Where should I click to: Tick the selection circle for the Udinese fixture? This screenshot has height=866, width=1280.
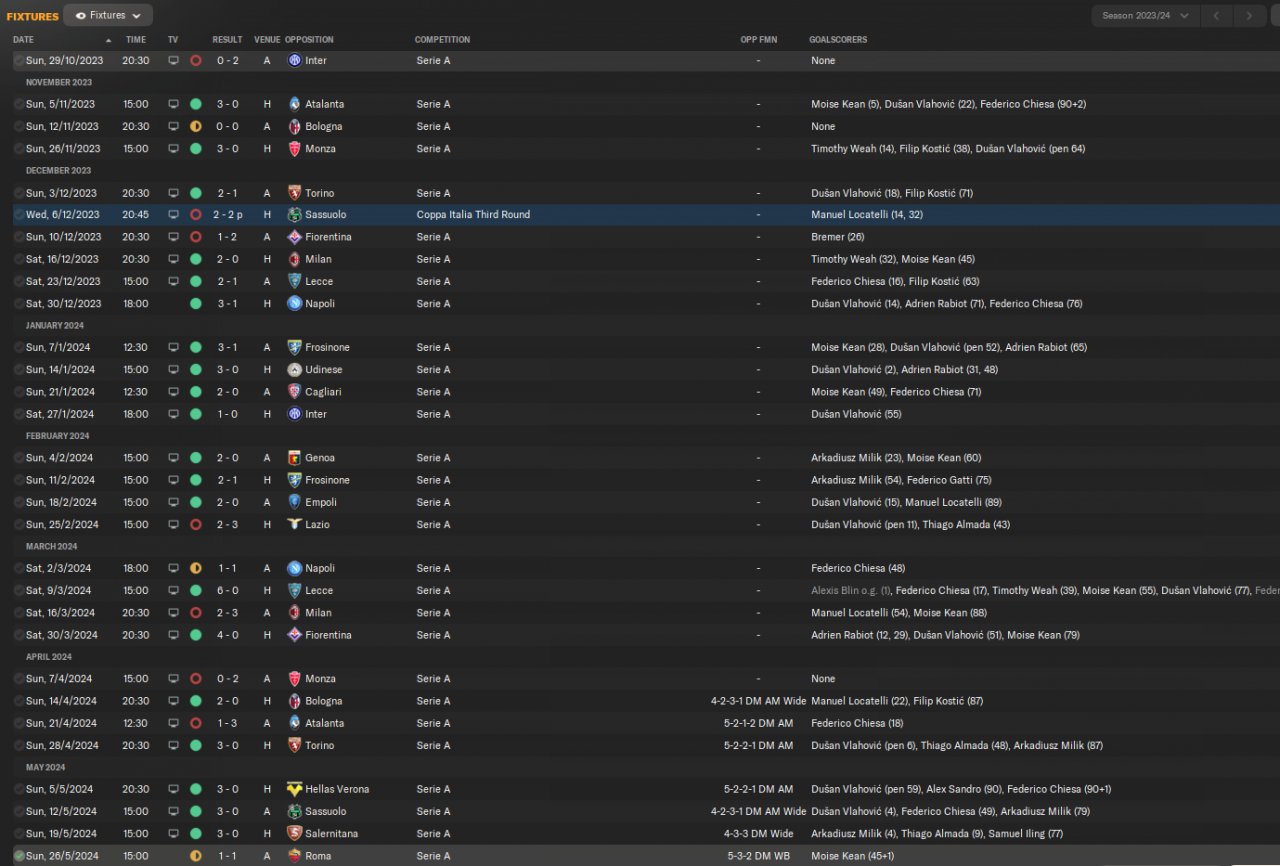tap(19, 370)
